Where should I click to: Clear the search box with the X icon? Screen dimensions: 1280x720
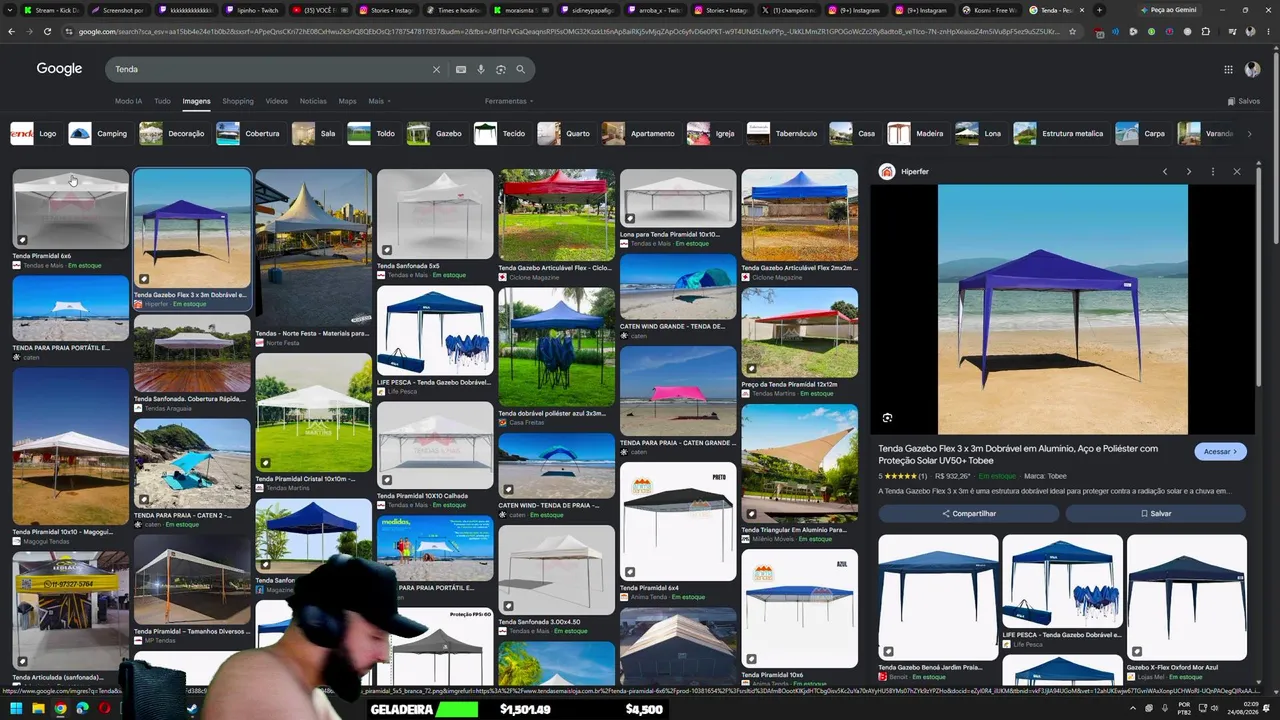click(436, 69)
